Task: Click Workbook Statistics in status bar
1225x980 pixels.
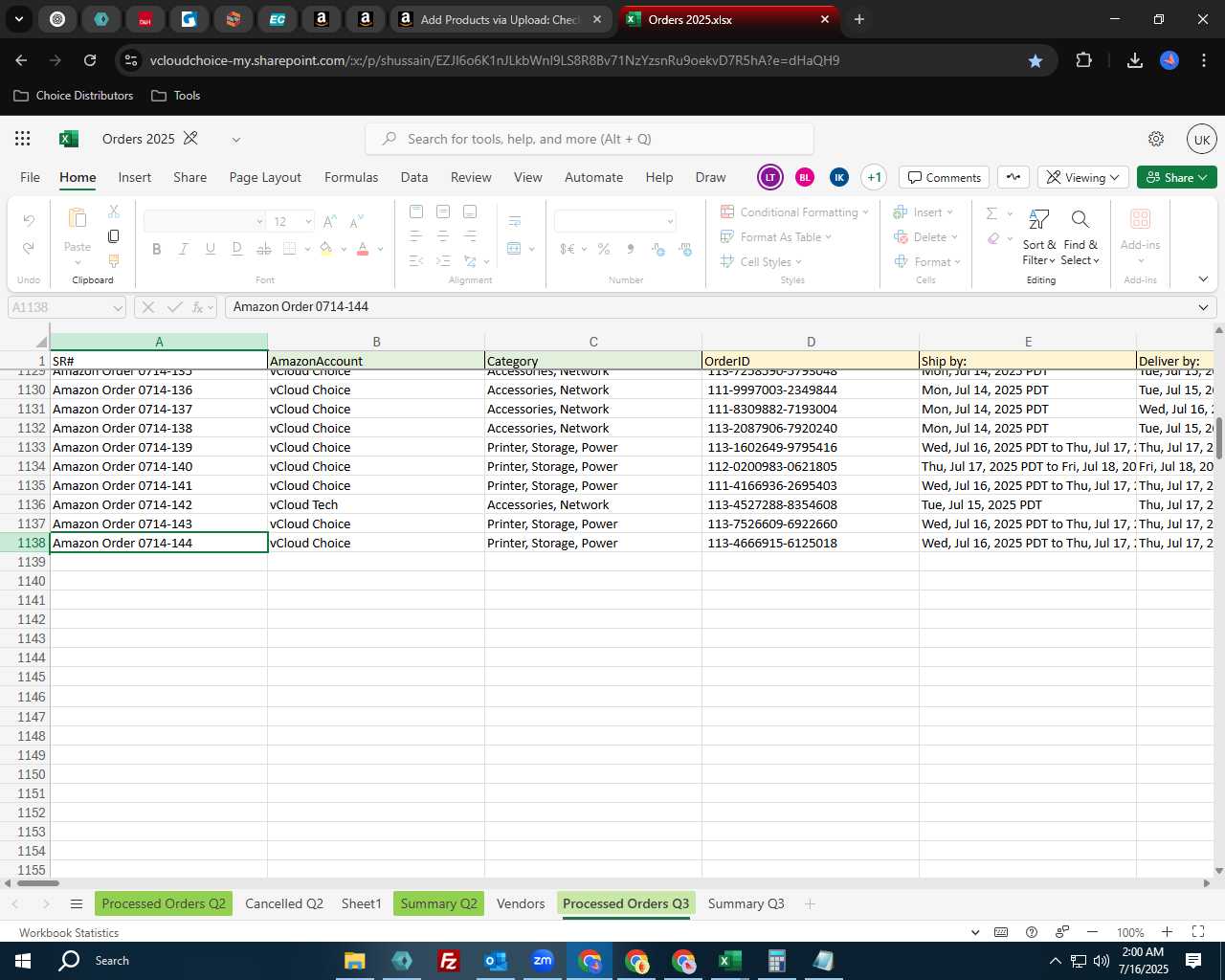Action: click(69, 933)
